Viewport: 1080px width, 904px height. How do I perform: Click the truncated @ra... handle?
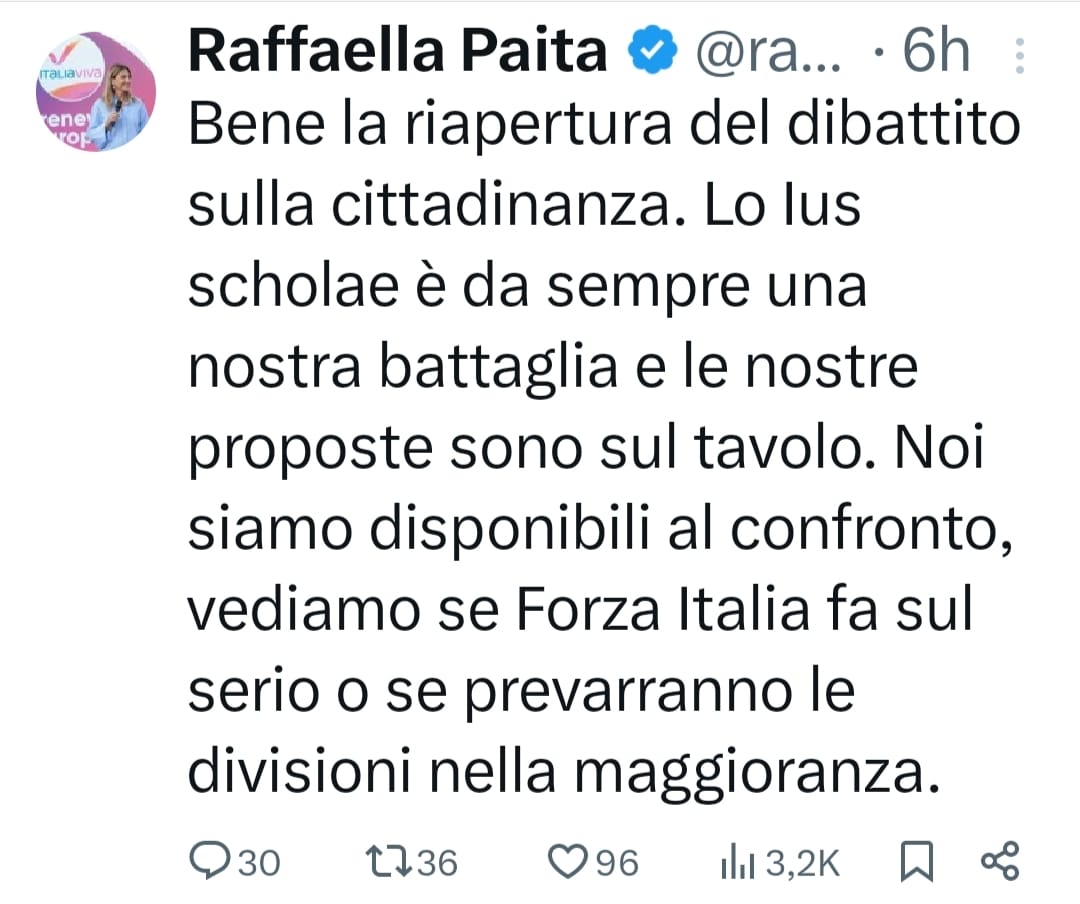coord(755,54)
